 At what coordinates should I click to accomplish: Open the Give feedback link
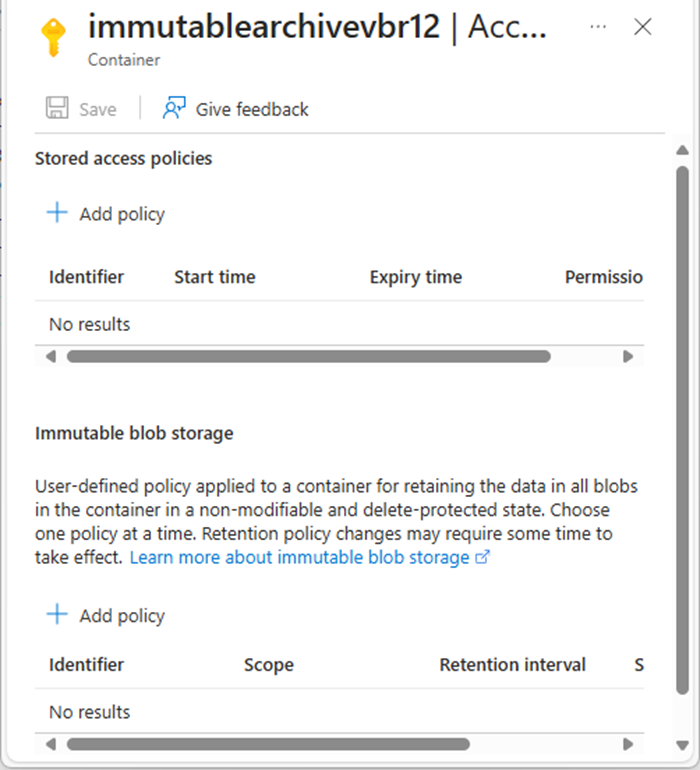pyautogui.click(x=252, y=109)
